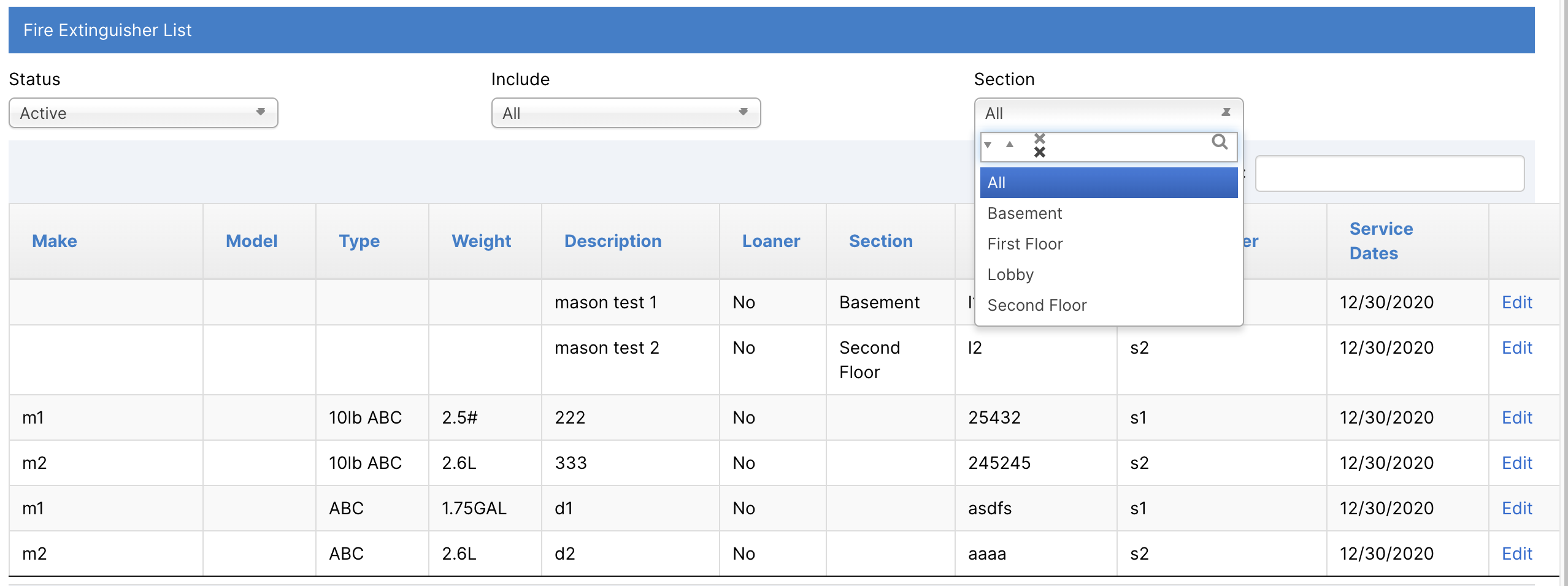The image size is (1568, 586).
Task: Click the table search text box
Action: pos(1389,173)
